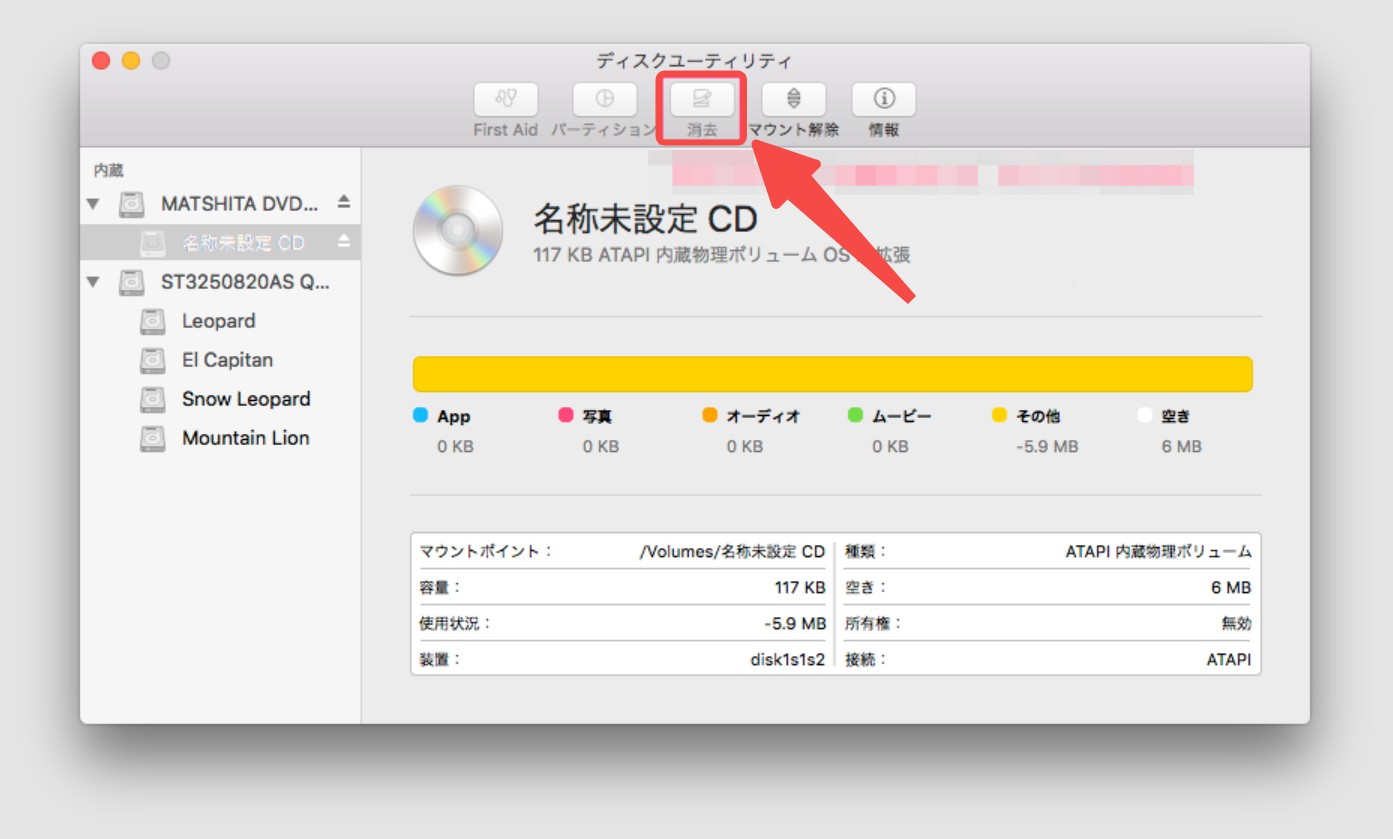Eject the MATSHITA DVD drive
Viewport: 1393px width, 839px height.
pyautogui.click(x=344, y=203)
